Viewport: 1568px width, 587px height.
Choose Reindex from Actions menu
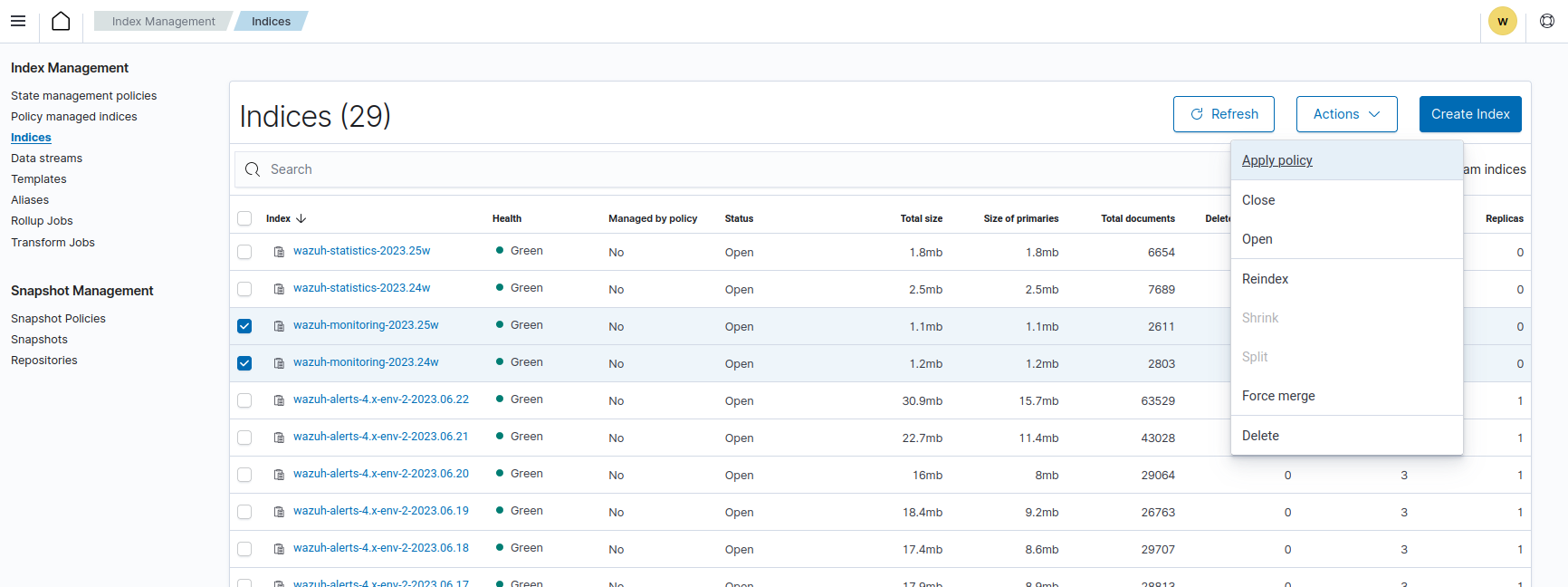pos(1346,279)
